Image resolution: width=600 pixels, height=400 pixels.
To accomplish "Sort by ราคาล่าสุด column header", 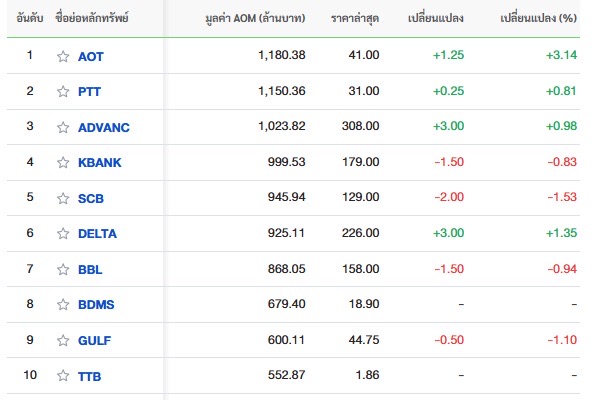I will pyautogui.click(x=355, y=19).
